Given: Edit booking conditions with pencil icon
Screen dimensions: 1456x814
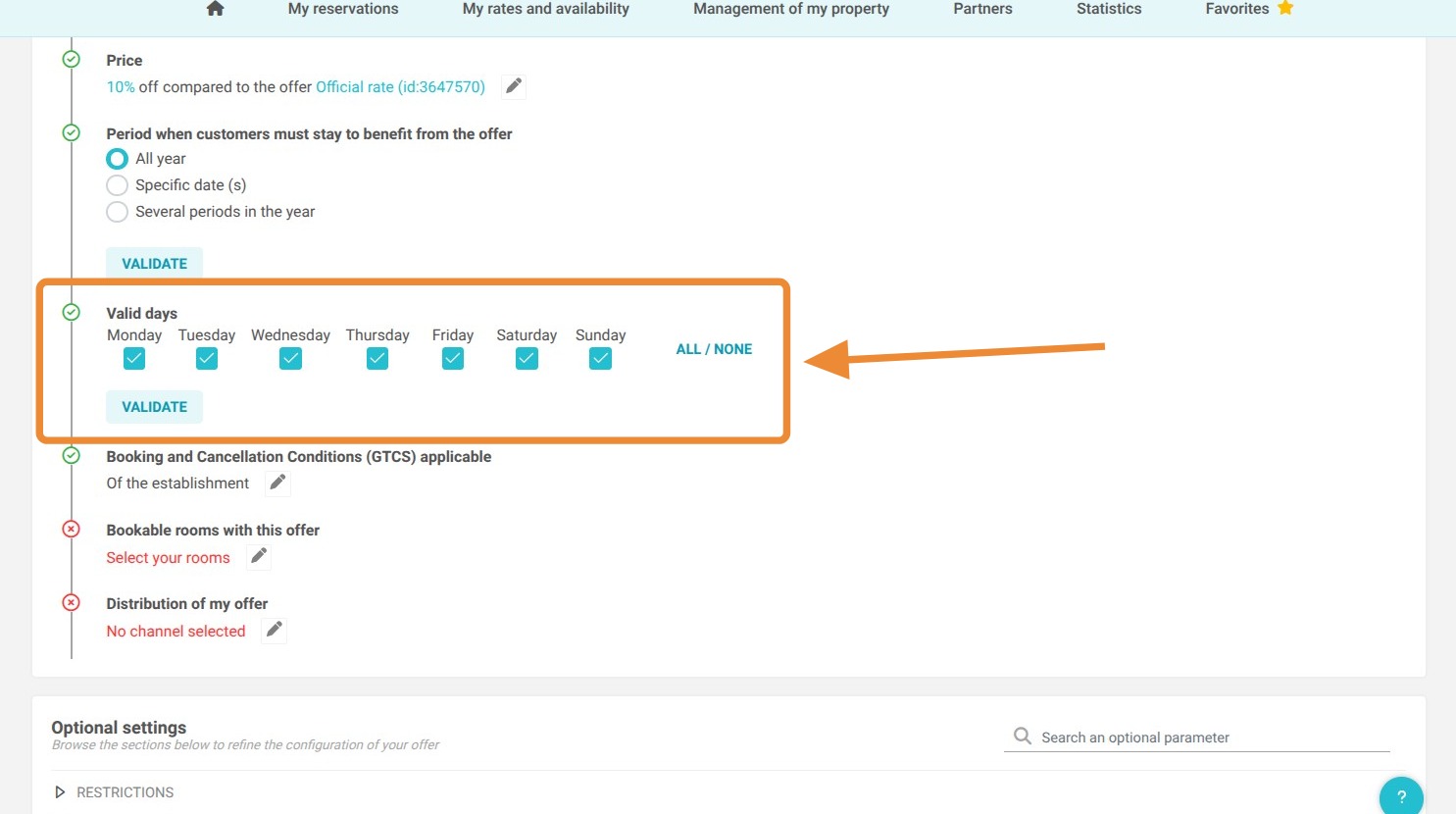Looking at the screenshot, I should coord(278,483).
